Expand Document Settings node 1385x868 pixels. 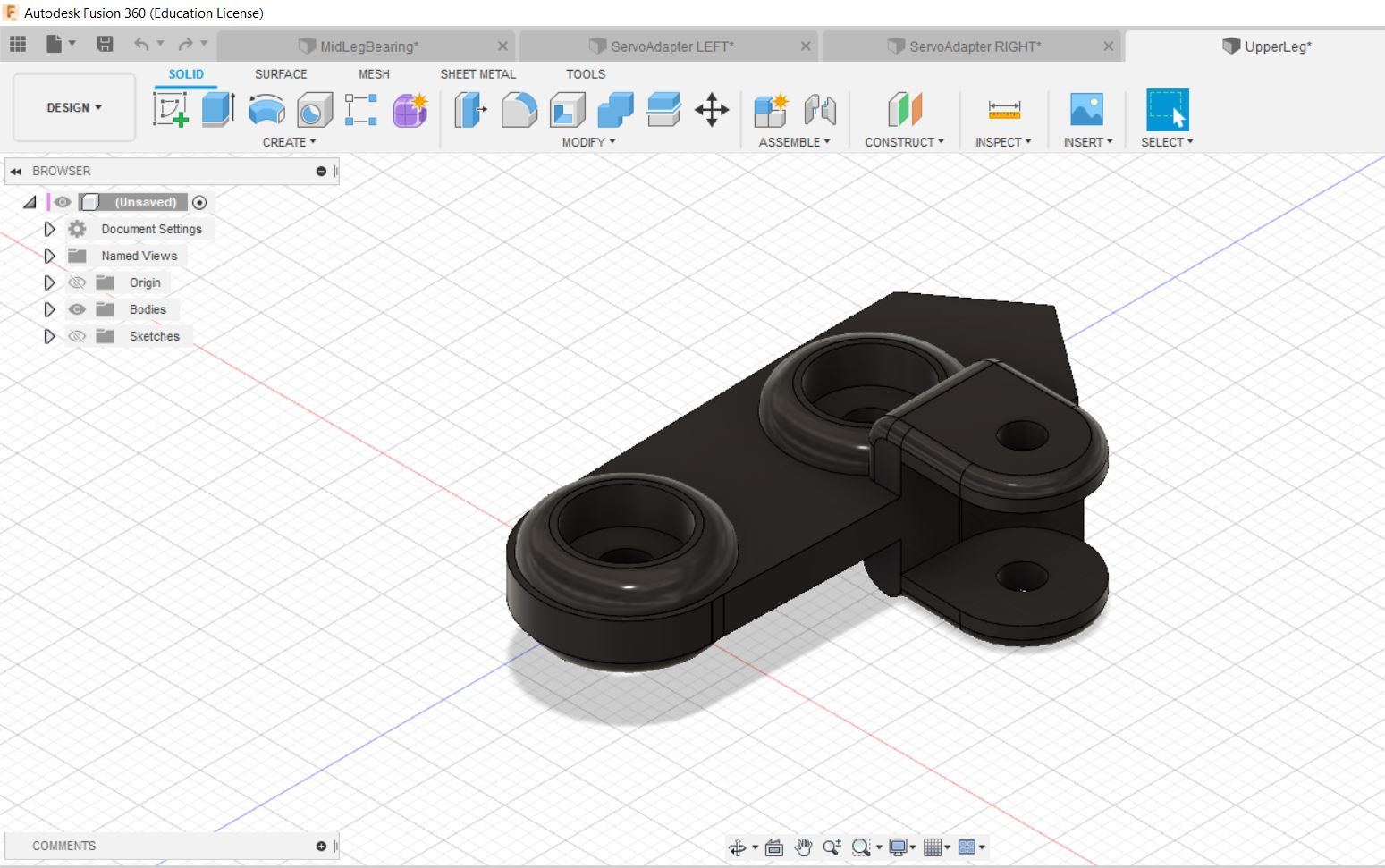(49, 229)
